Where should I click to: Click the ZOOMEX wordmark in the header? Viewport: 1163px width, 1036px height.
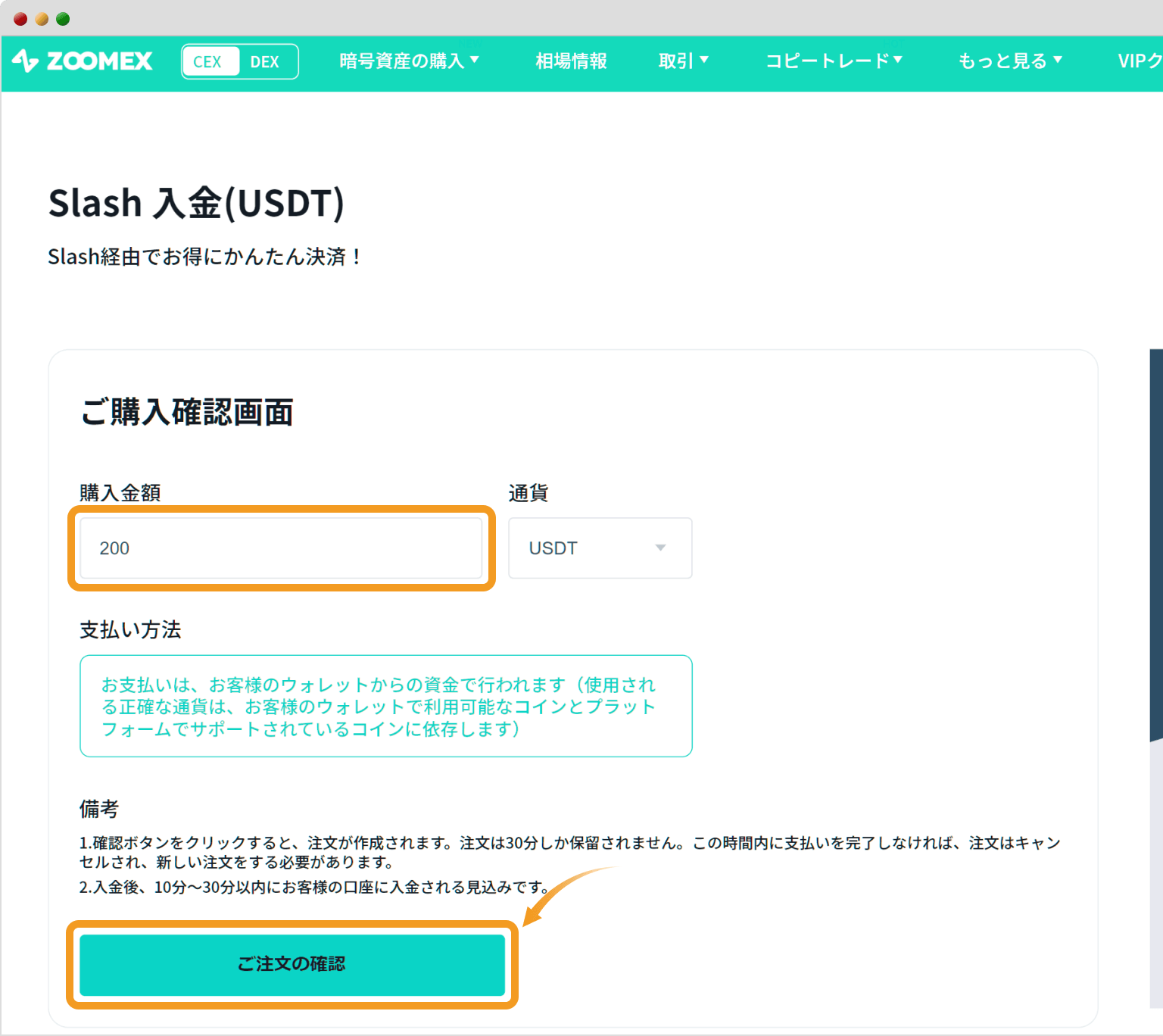(101, 61)
